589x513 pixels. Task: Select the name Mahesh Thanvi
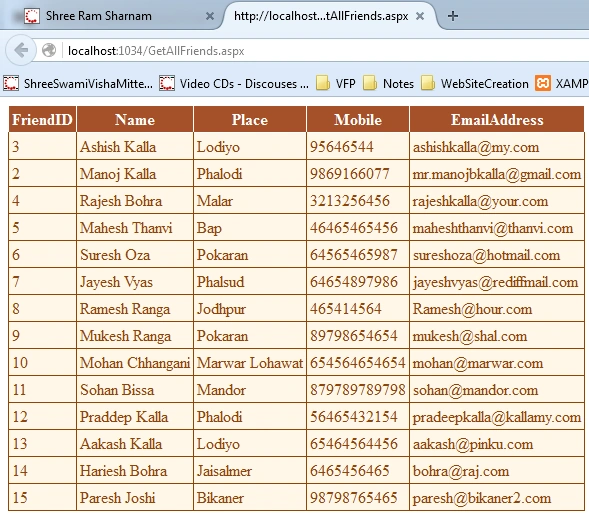[x=126, y=228]
